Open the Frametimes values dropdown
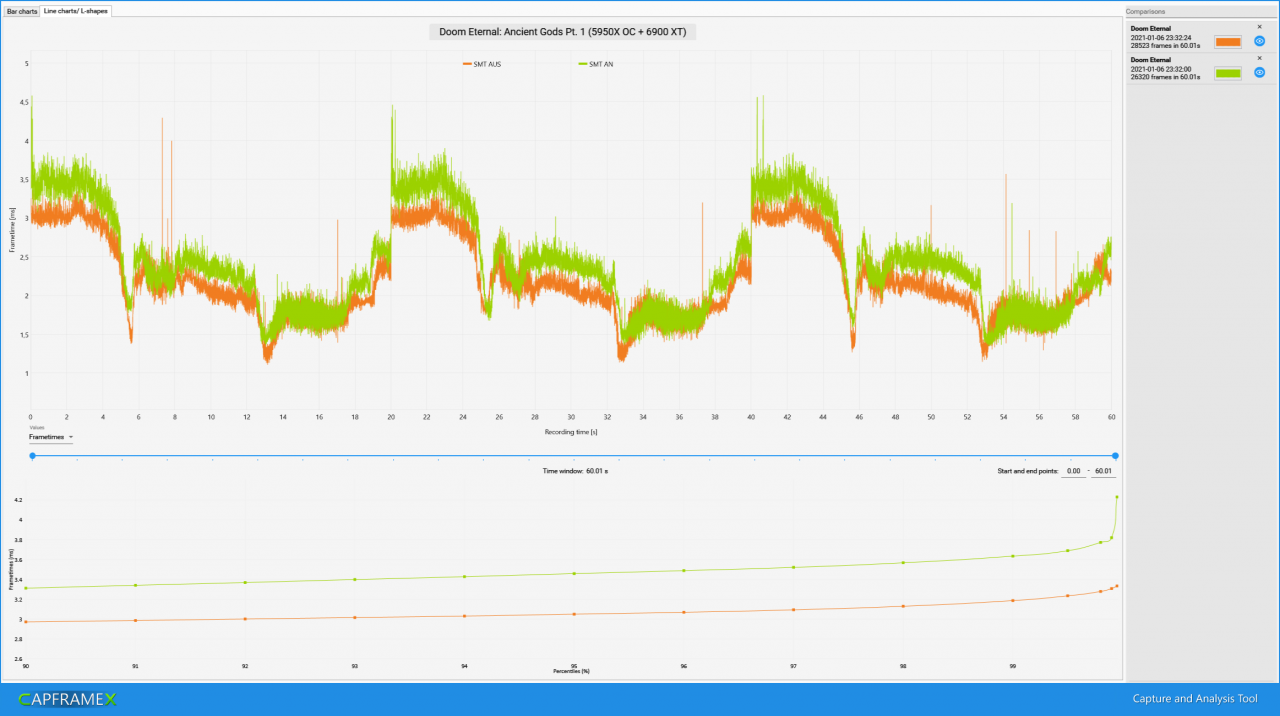Image resolution: width=1280 pixels, height=716 pixels. point(51,437)
